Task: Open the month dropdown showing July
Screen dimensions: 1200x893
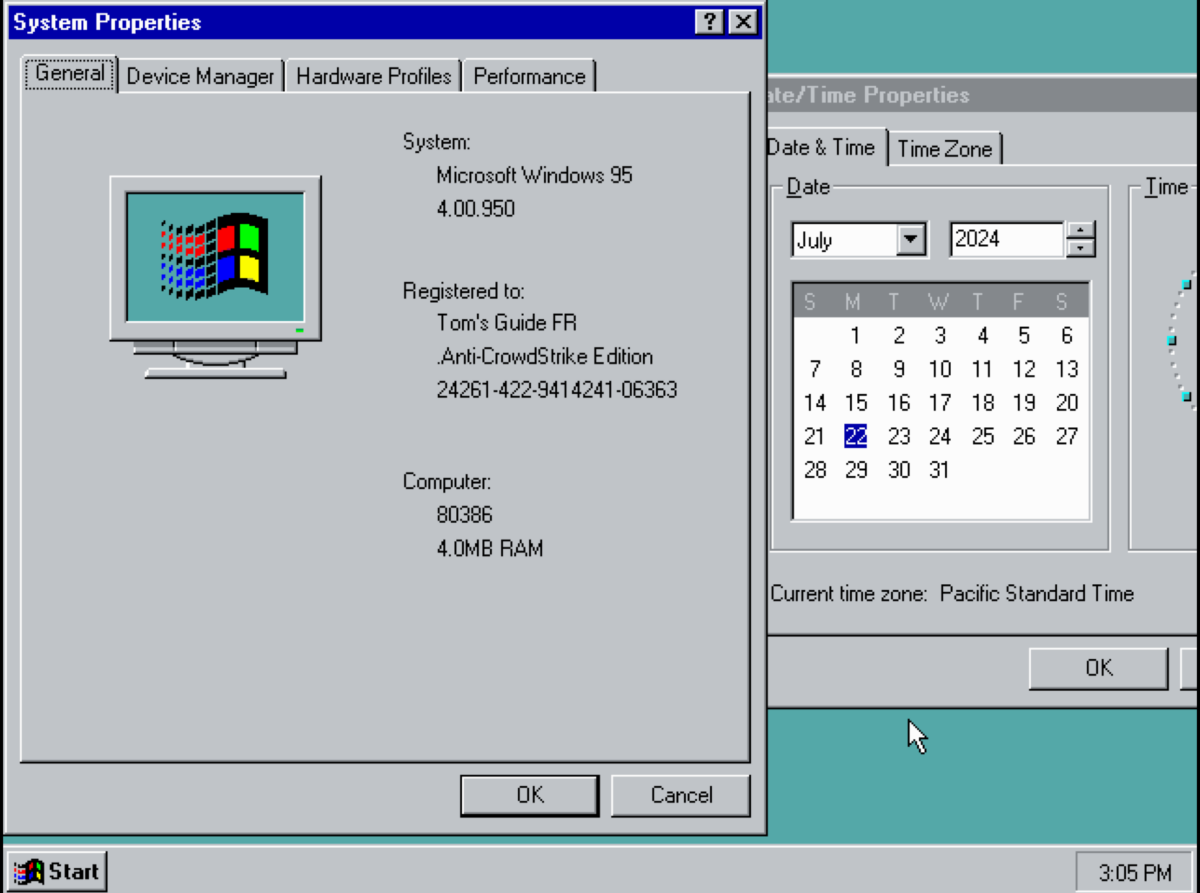Action: pos(911,240)
